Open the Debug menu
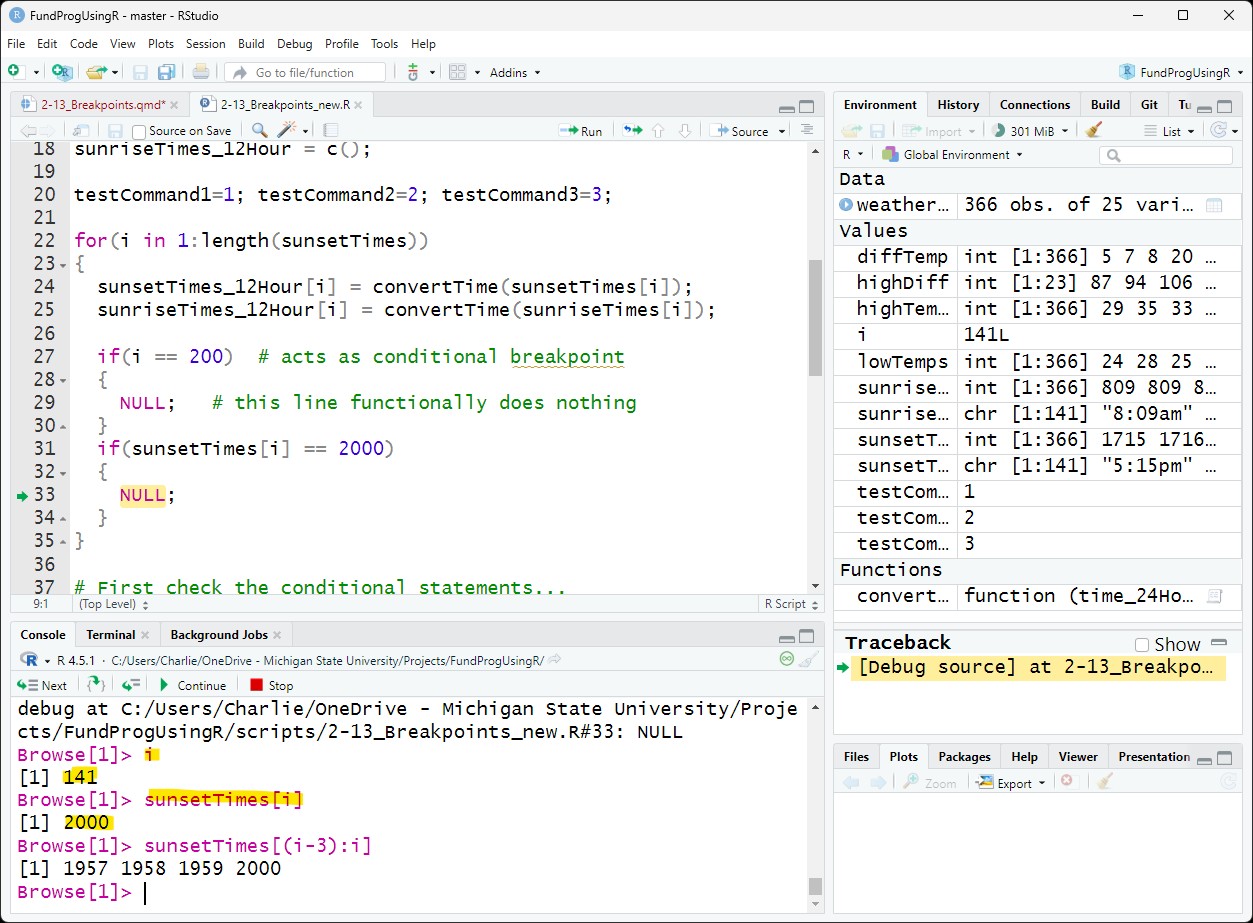Screen dimensions: 1253x923 click(x=295, y=44)
